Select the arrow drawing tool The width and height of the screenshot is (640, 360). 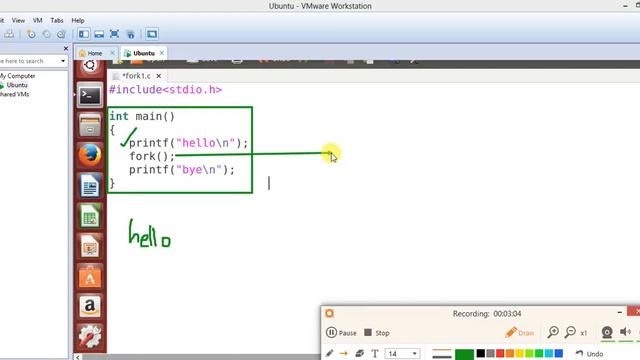pos(344,353)
